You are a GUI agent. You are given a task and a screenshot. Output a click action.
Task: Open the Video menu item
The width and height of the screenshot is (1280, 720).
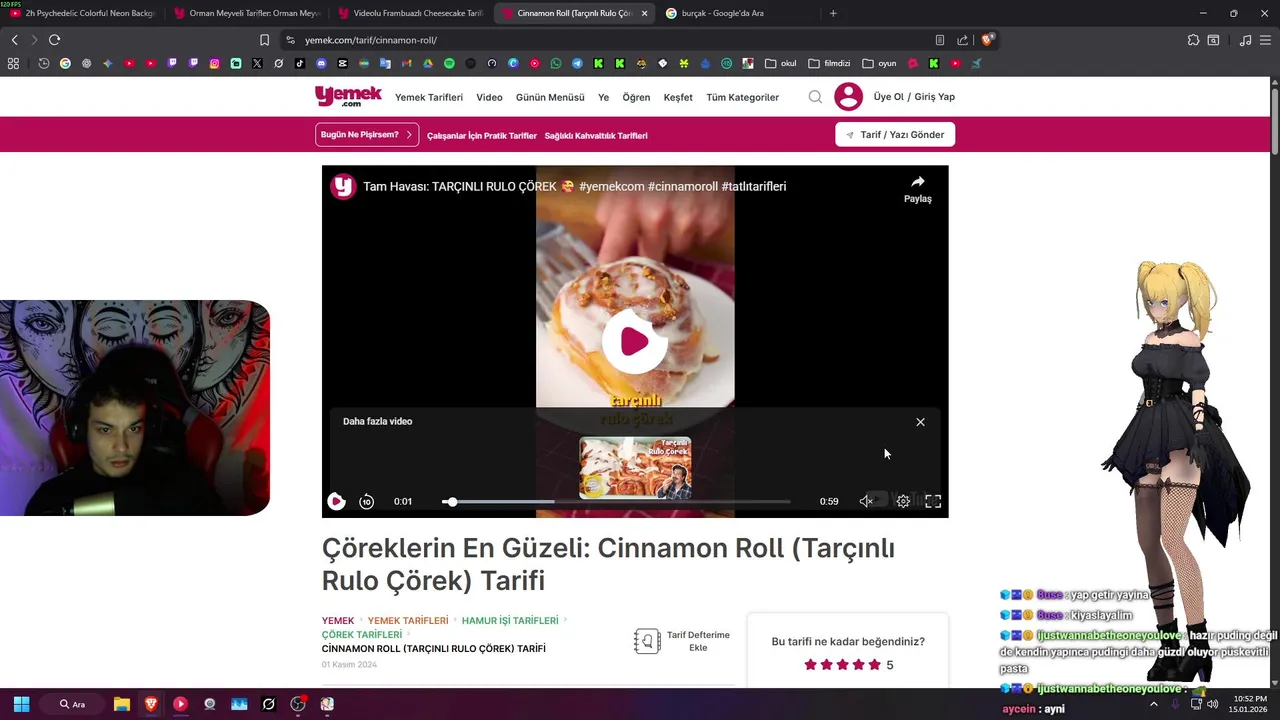489,97
